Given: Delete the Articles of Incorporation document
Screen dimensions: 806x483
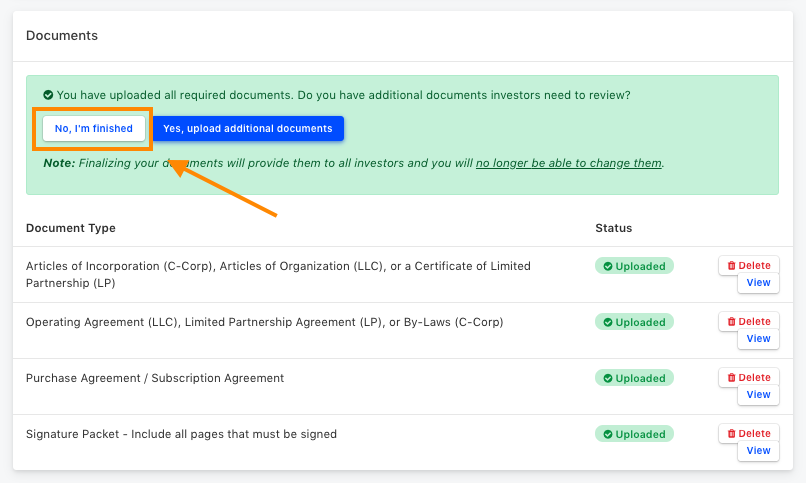Looking at the screenshot, I should (749, 266).
